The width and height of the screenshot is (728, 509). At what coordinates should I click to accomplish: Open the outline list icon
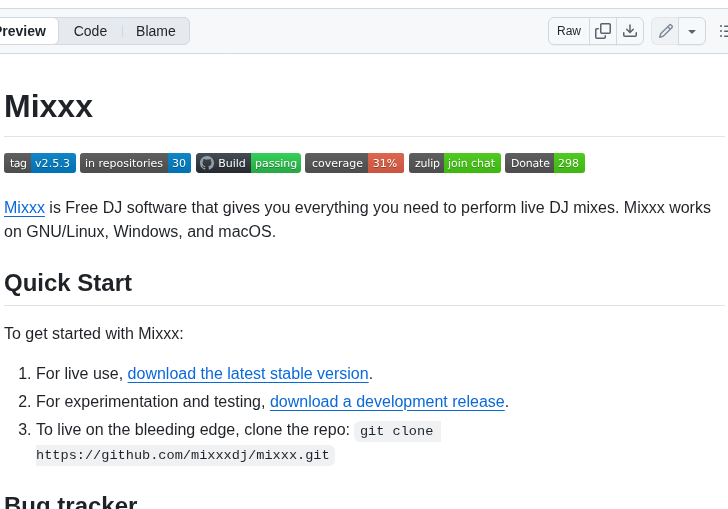point(723,31)
